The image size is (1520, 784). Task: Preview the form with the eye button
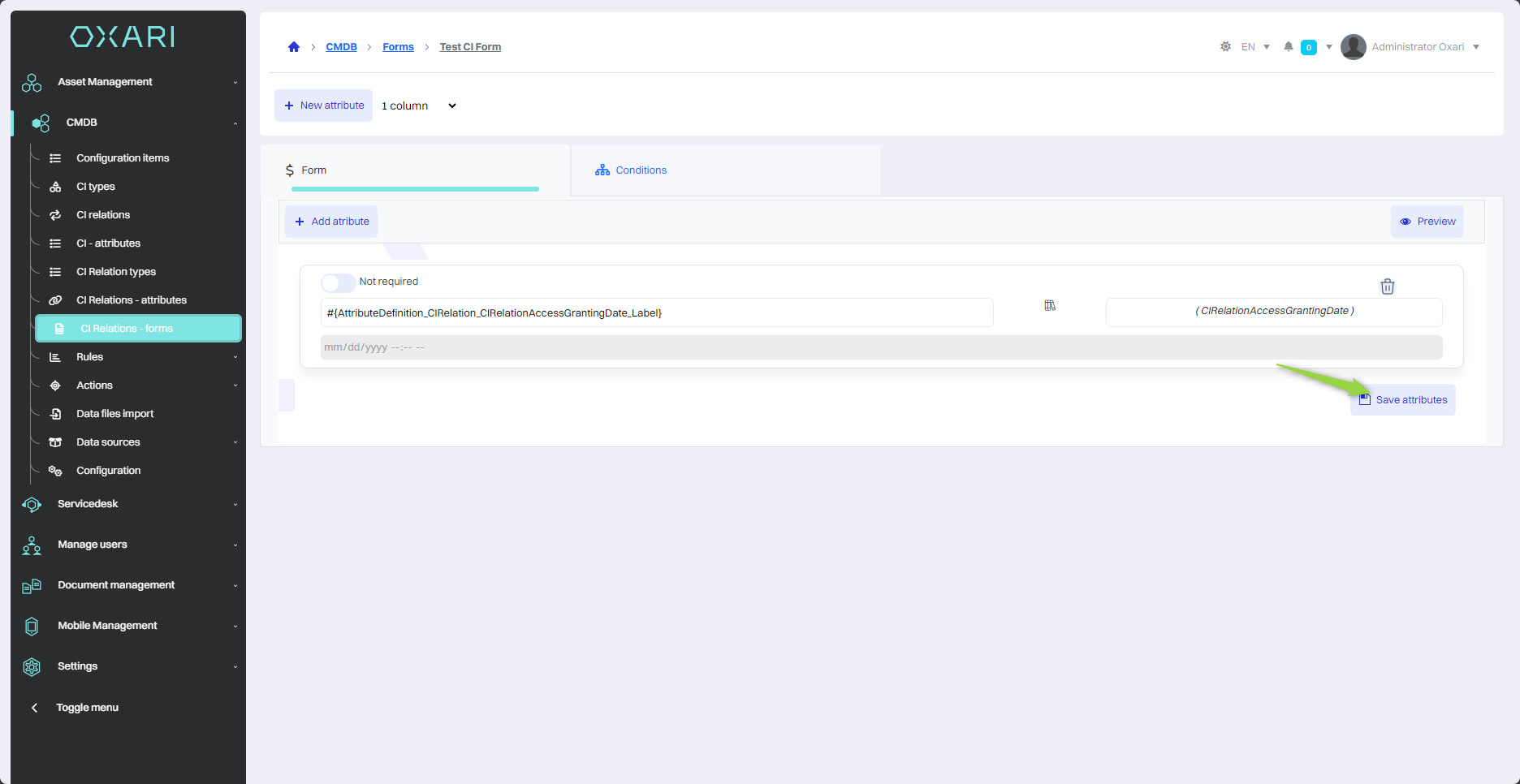pos(1427,222)
